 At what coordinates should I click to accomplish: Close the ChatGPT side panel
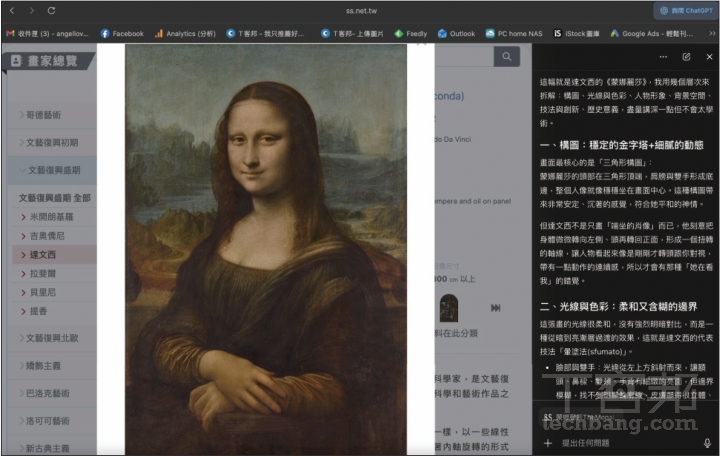click(709, 56)
